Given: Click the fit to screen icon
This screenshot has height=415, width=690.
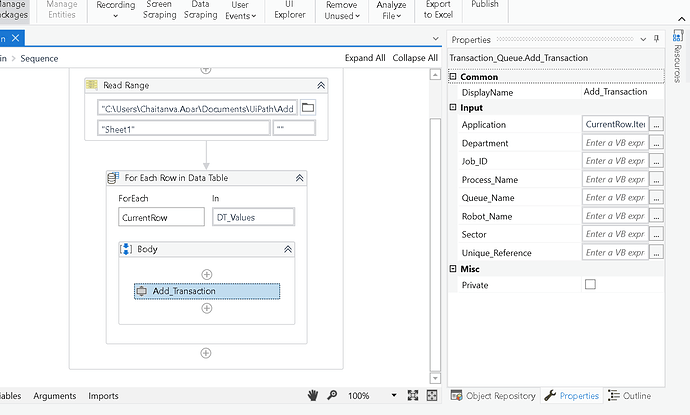Looking at the screenshot, I should tap(413, 395).
